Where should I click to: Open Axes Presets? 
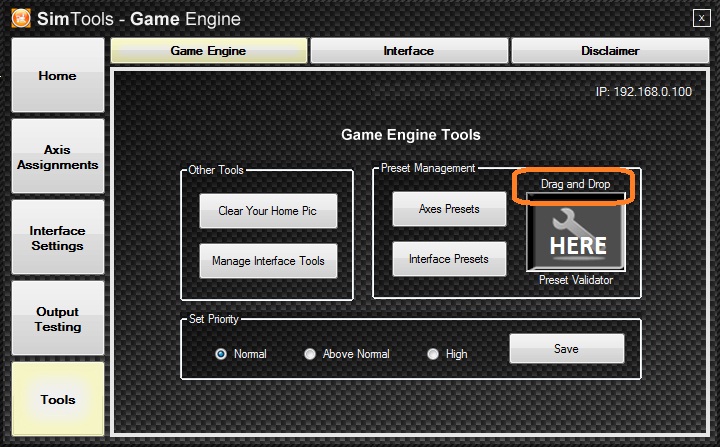click(449, 209)
